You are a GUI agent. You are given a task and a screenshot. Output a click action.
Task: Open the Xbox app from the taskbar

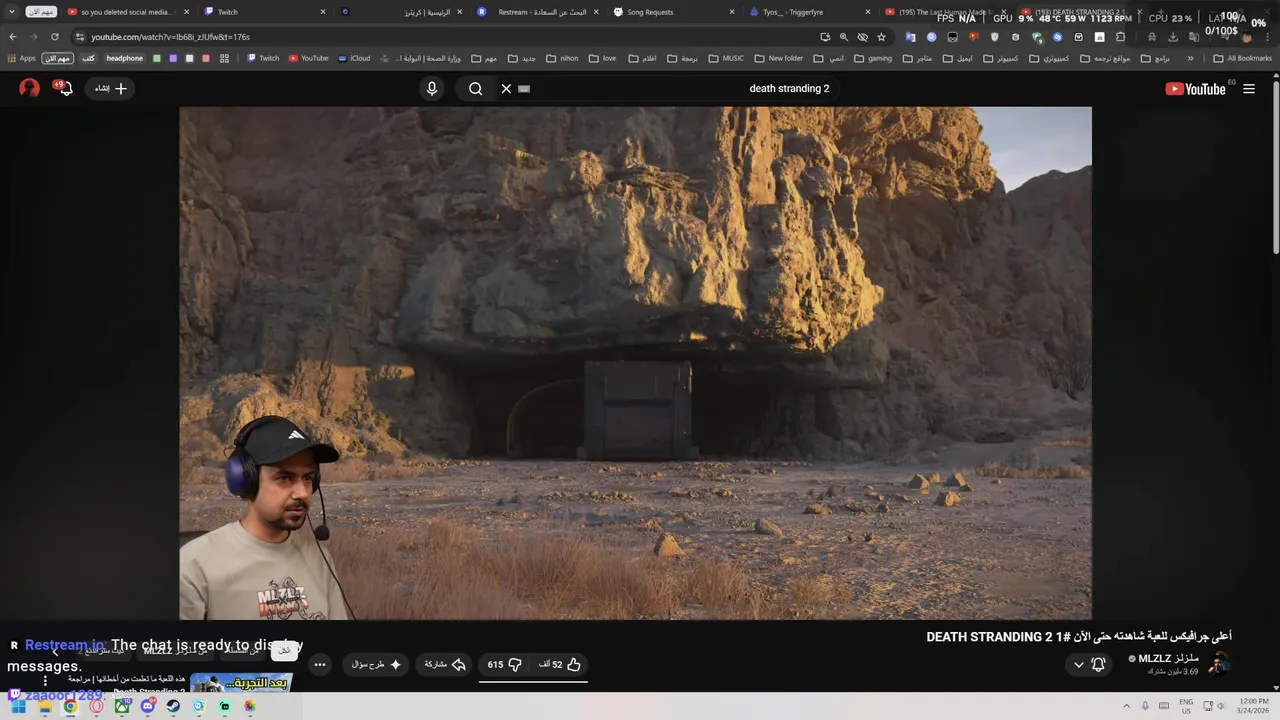pos(122,706)
